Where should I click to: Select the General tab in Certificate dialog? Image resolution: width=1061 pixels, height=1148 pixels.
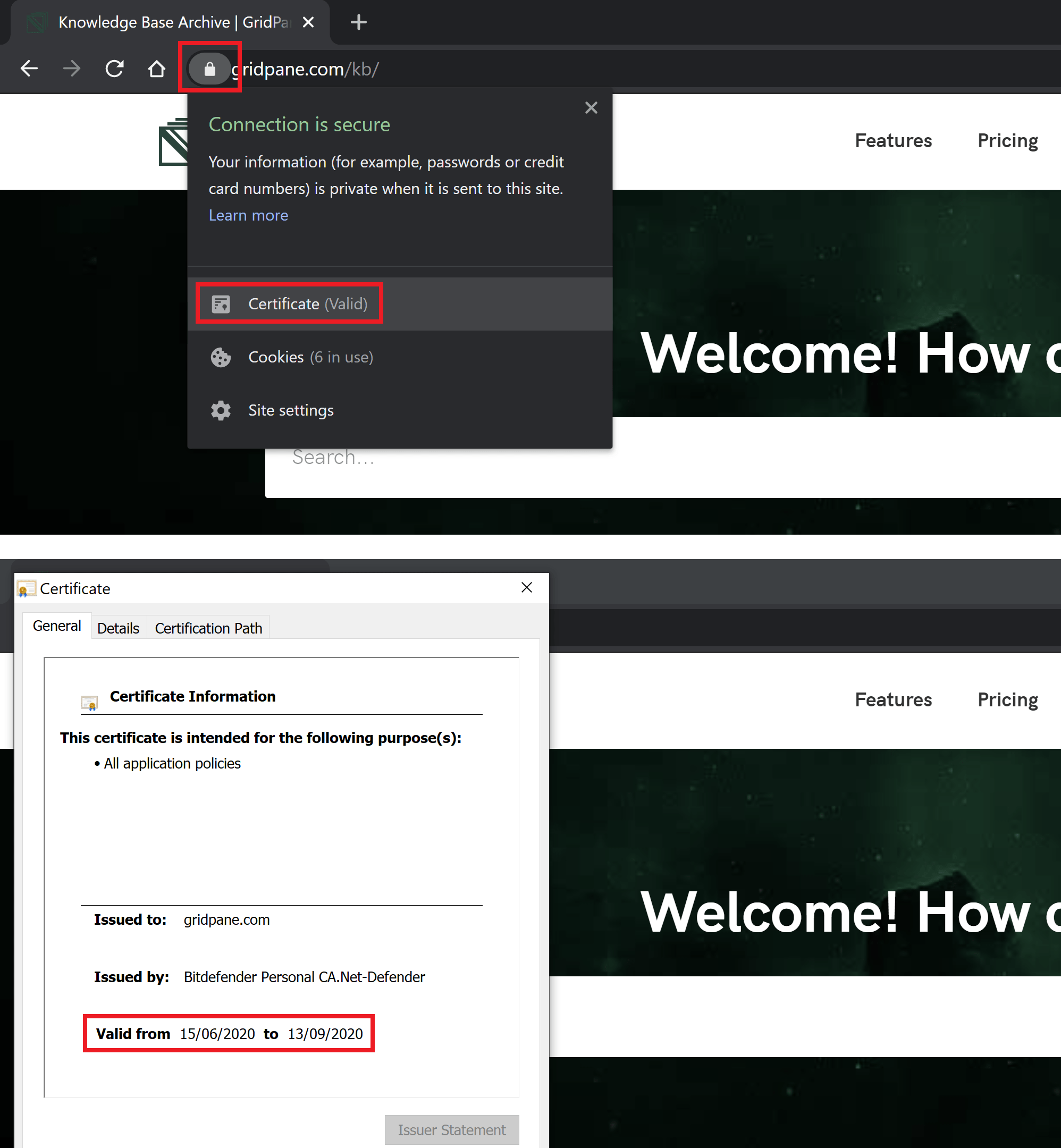[57, 626]
